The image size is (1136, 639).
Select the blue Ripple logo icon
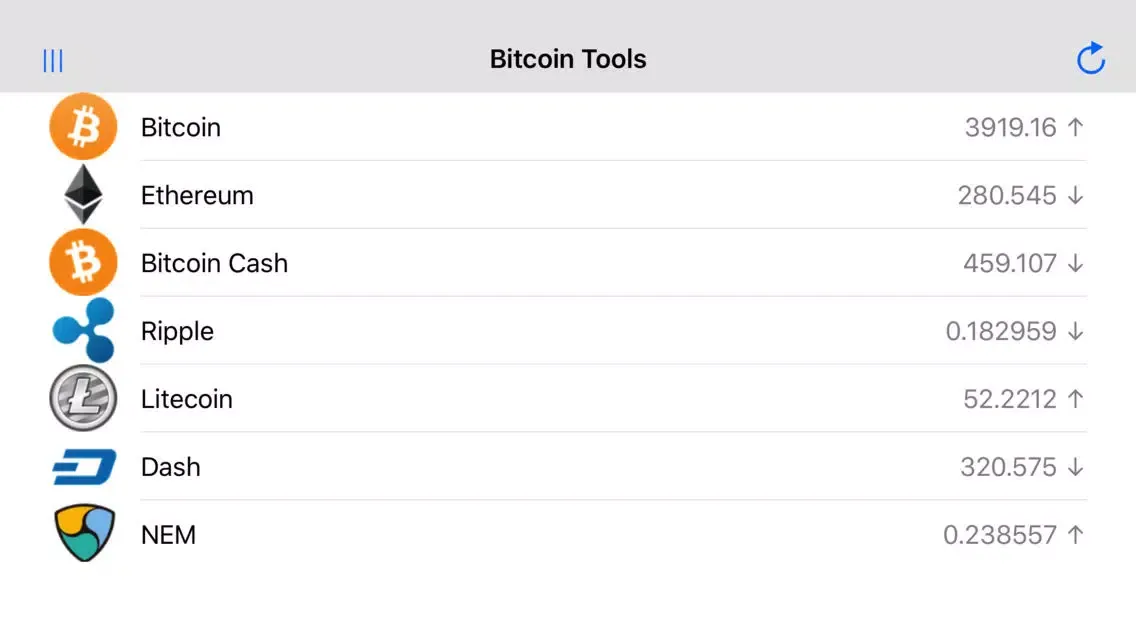coord(83,331)
